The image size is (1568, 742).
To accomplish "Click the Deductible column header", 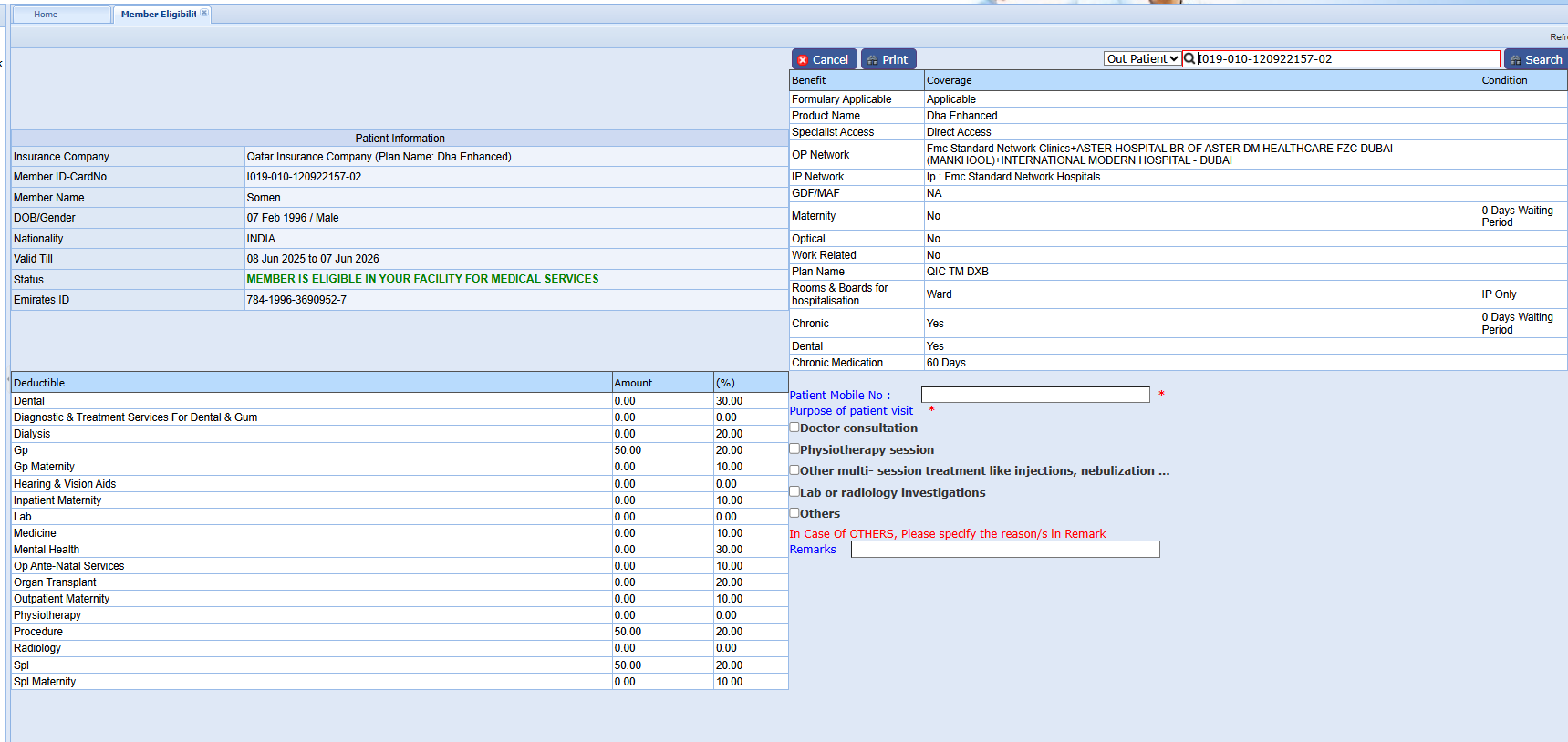I will [39, 383].
